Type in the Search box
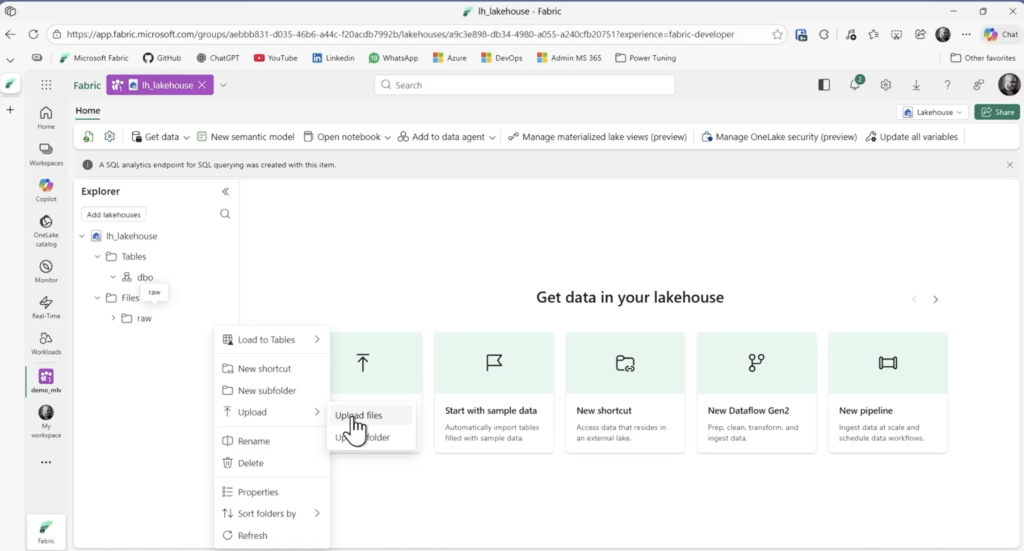Screen dimensions: 1024x551 coord(524,85)
